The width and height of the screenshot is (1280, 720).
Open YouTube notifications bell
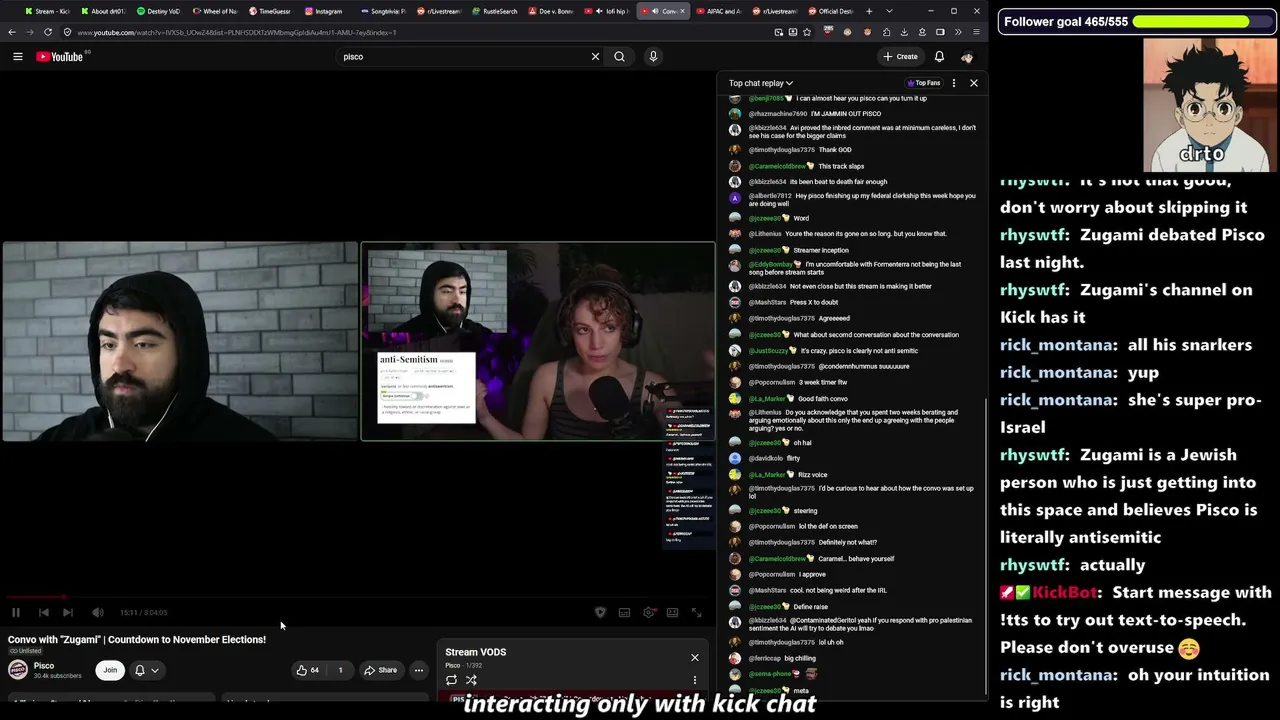click(939, 57)
